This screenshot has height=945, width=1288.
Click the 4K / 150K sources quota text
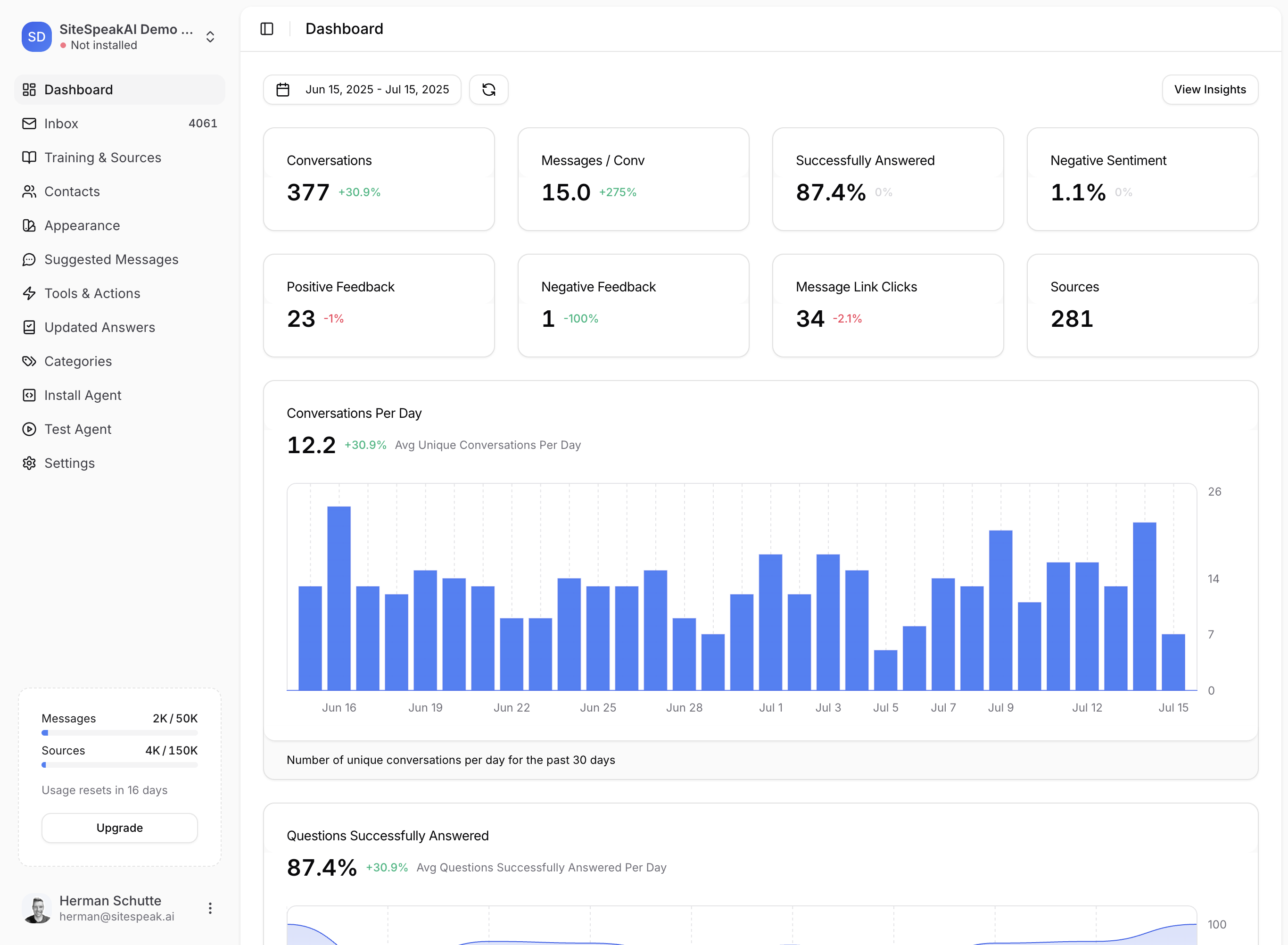(x=172, y=751)
